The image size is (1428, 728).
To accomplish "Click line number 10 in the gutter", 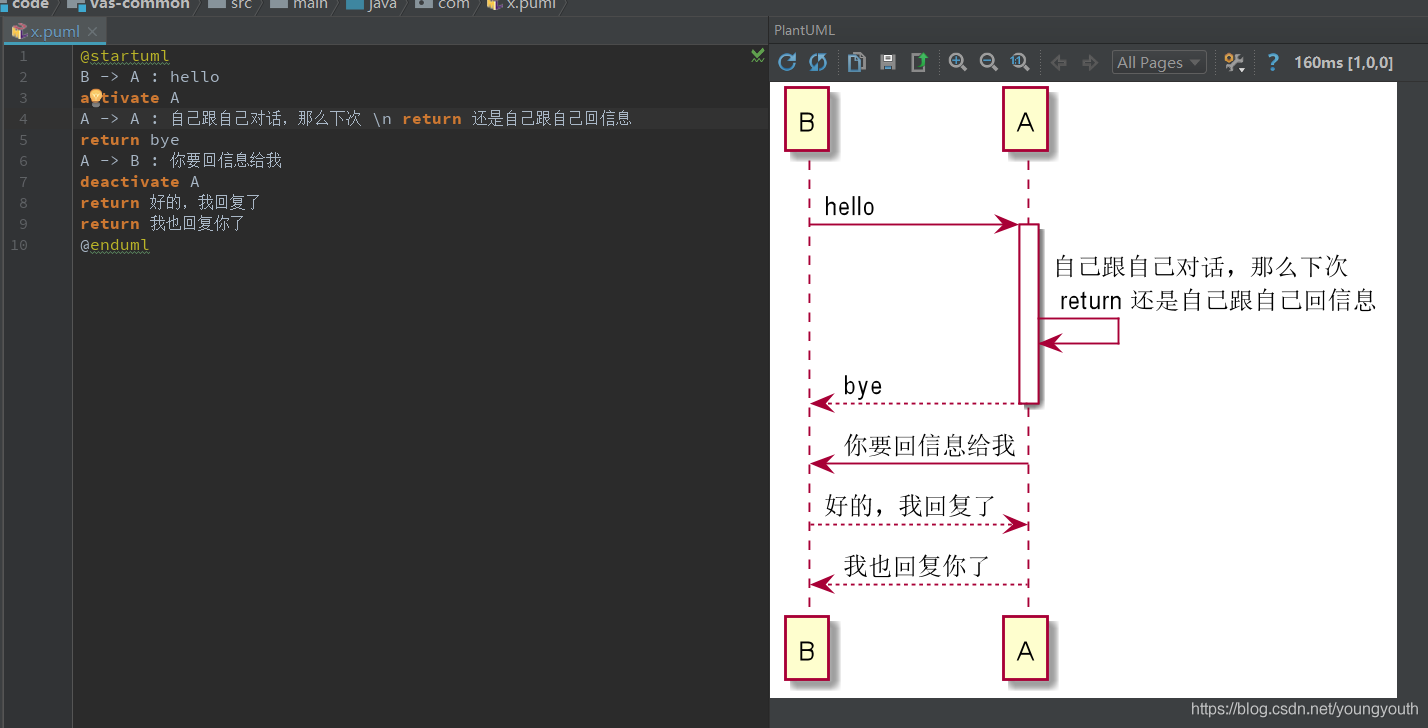I will click(x=19, y=245).
